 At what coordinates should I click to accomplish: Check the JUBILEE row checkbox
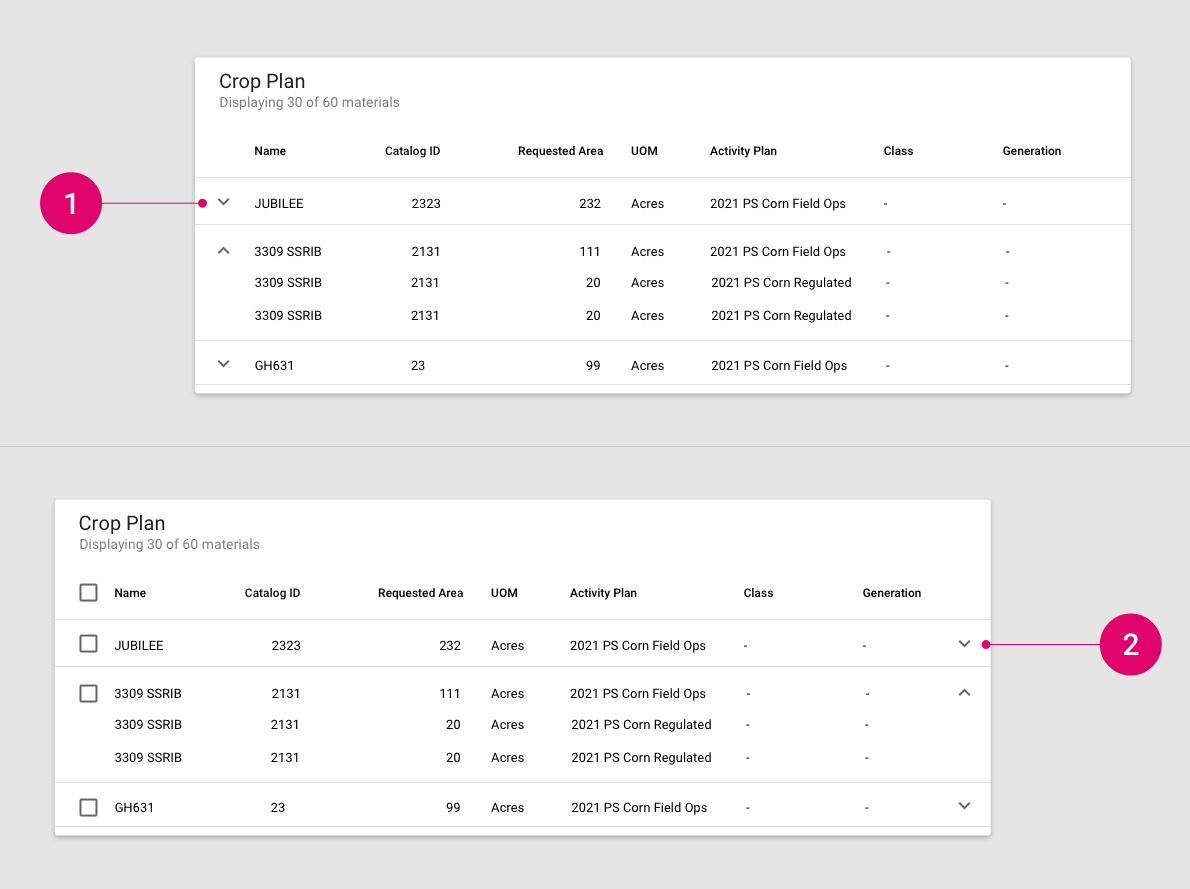(89, 644)
